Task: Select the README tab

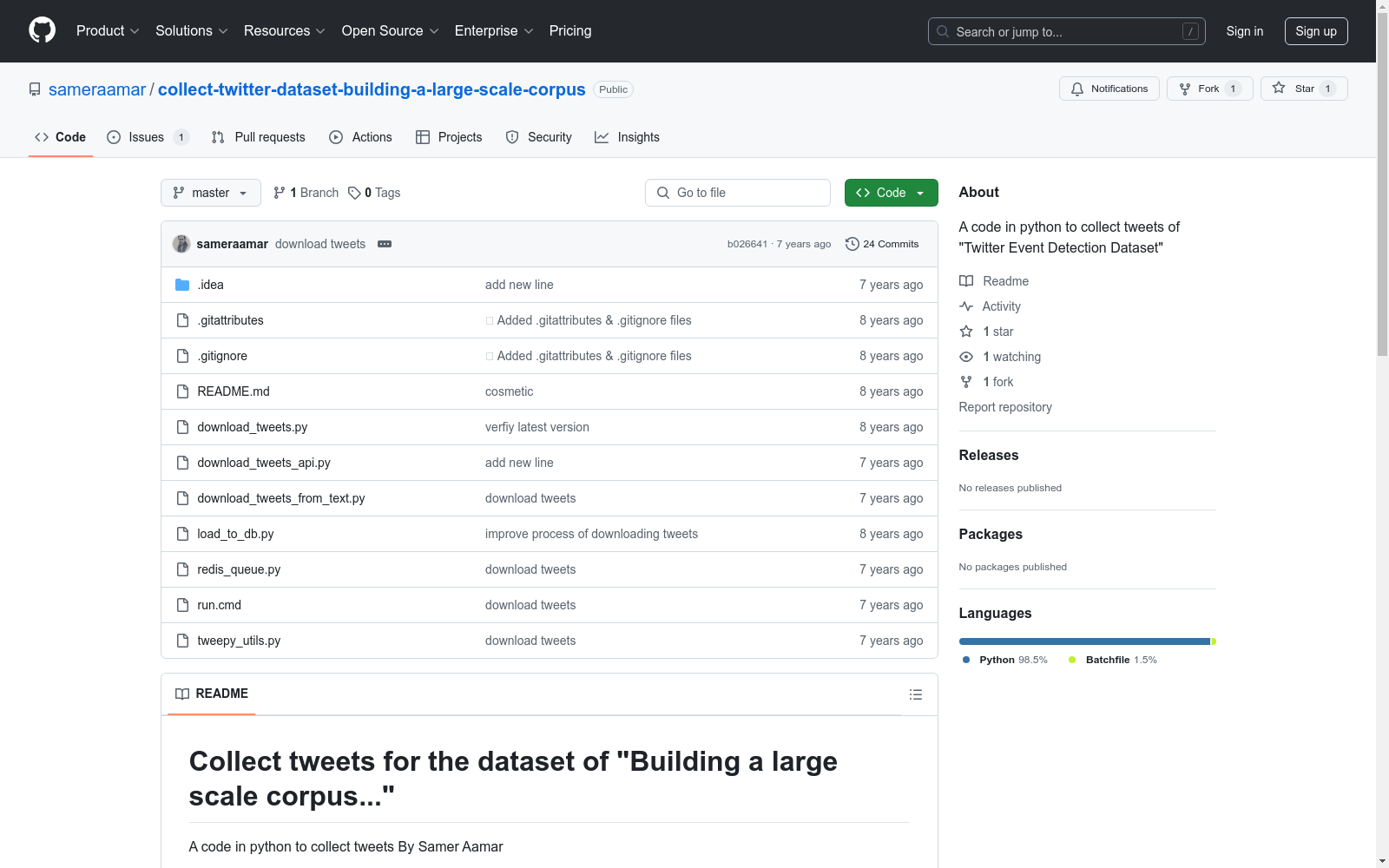Action: pyautogui.click(x=212, y=694)
